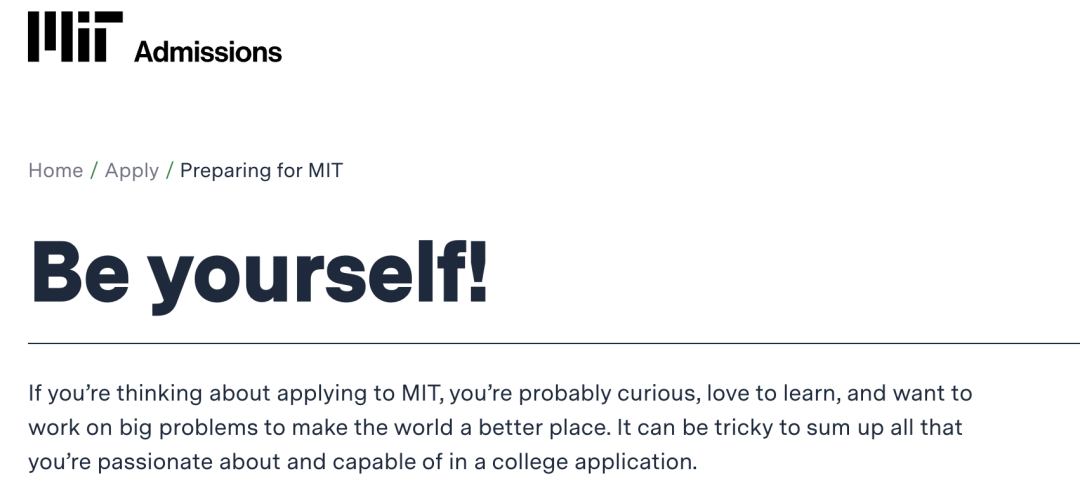Click the word "Be" in the heading

click(82, 271)
